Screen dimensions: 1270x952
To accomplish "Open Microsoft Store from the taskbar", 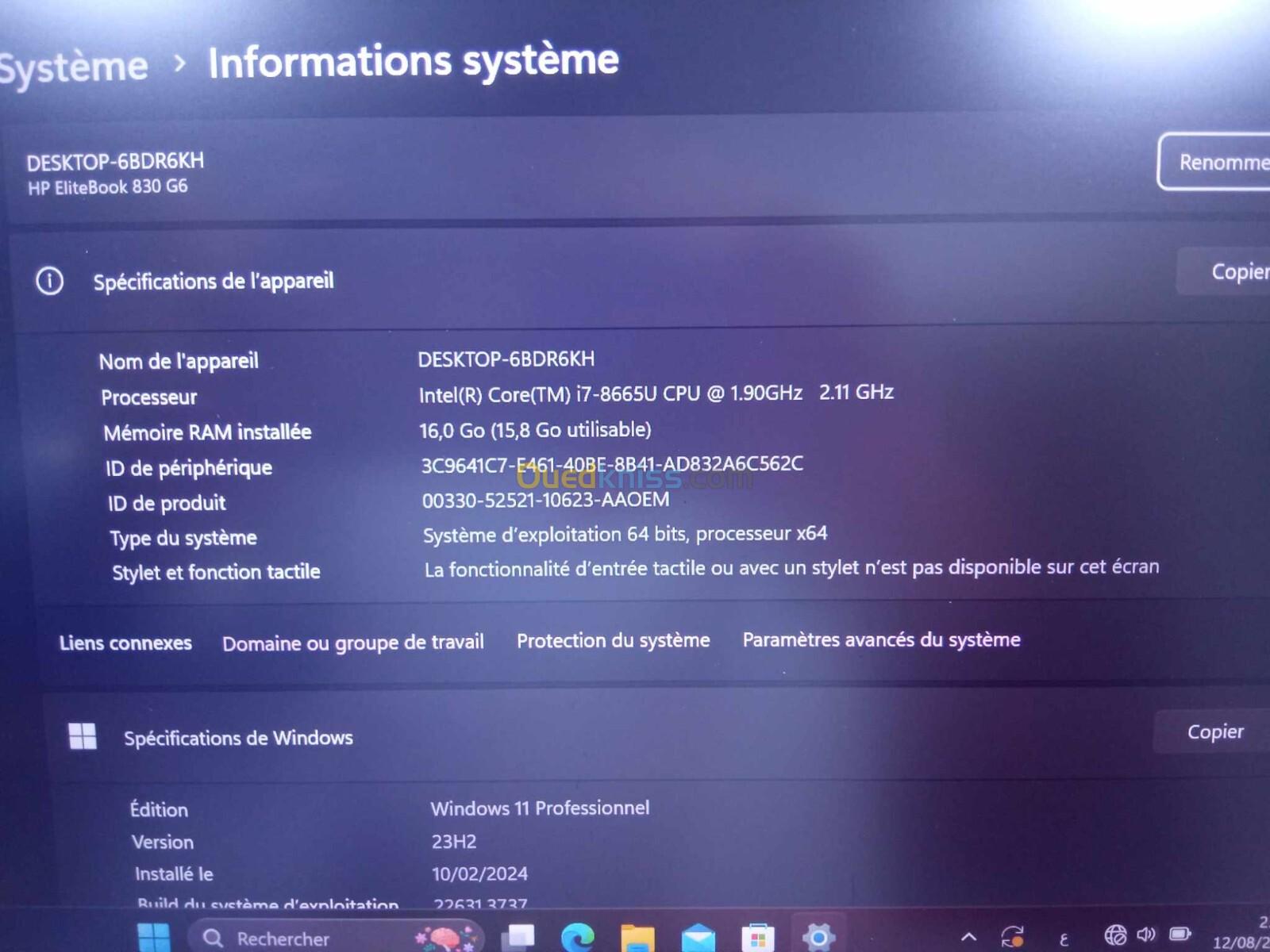I will [758, 939].
